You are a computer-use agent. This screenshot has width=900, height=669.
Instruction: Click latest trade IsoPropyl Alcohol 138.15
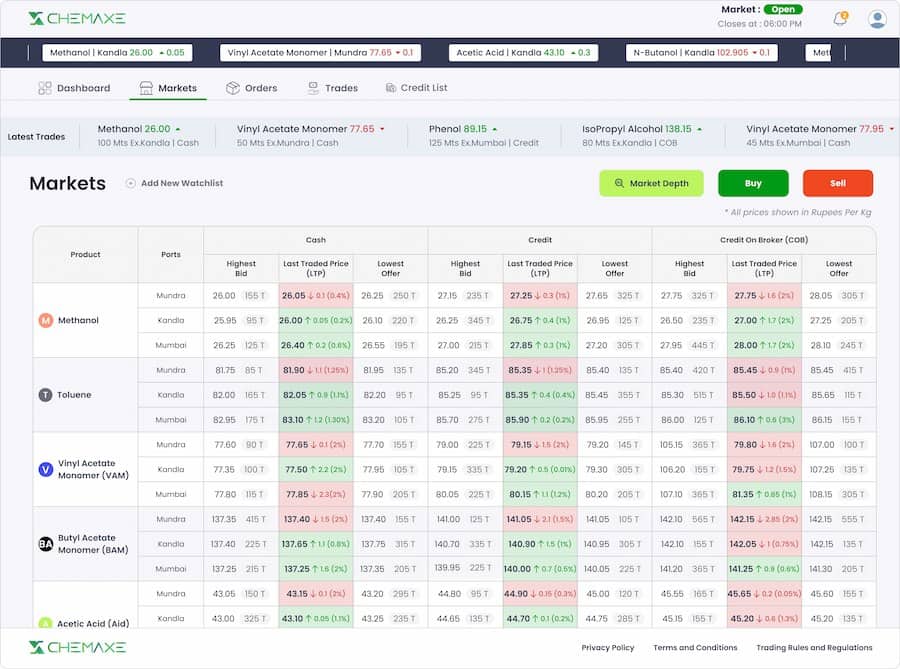pos(642,136)
